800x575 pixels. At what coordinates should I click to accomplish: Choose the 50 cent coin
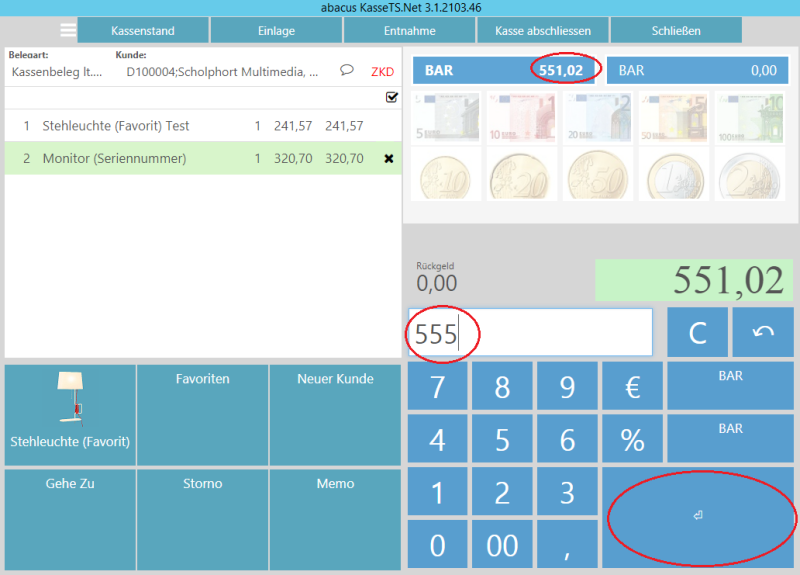pyautogui.click(x=597, y=175)
